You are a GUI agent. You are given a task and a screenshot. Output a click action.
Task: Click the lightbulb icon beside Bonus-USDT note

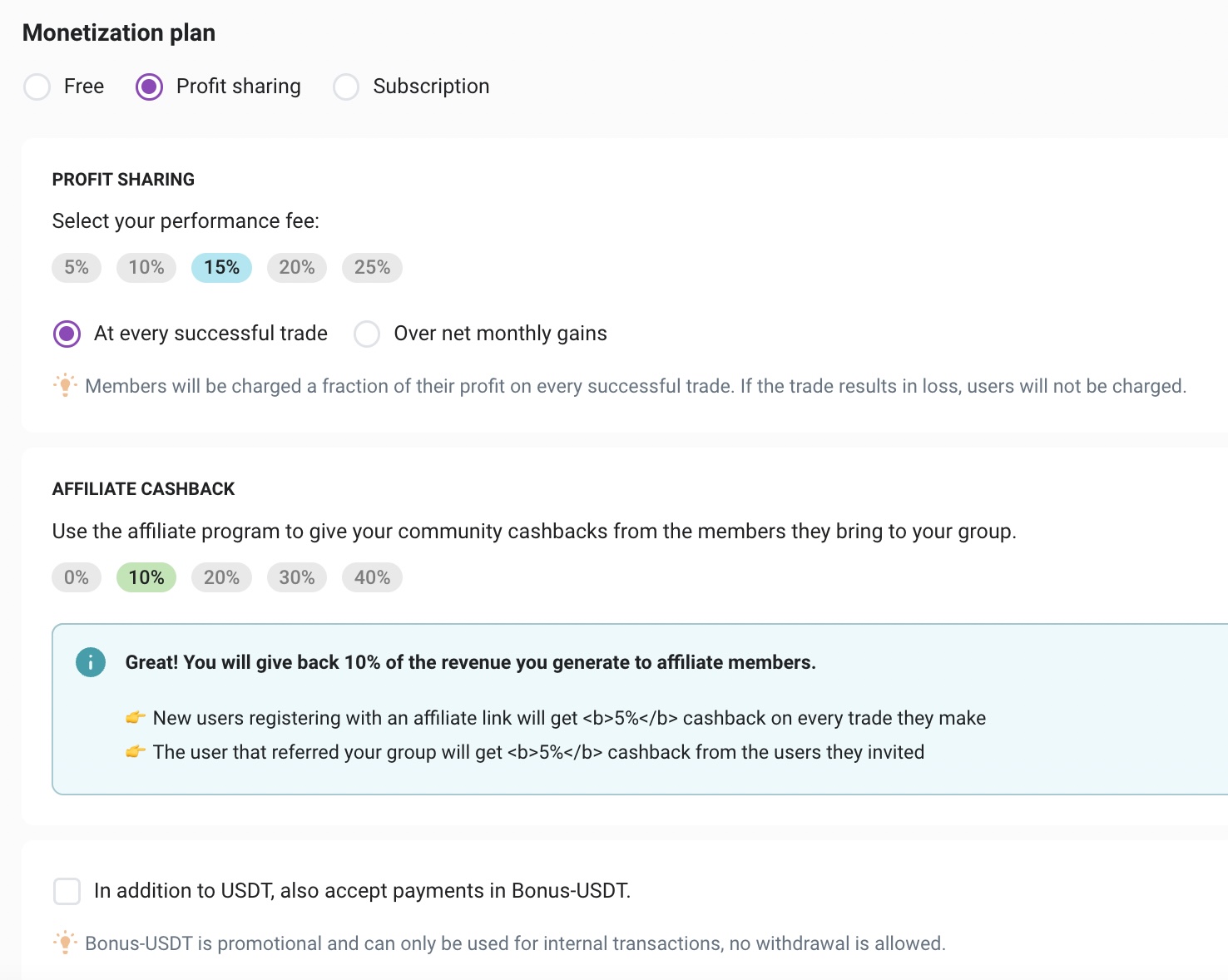tap(65, 943)
